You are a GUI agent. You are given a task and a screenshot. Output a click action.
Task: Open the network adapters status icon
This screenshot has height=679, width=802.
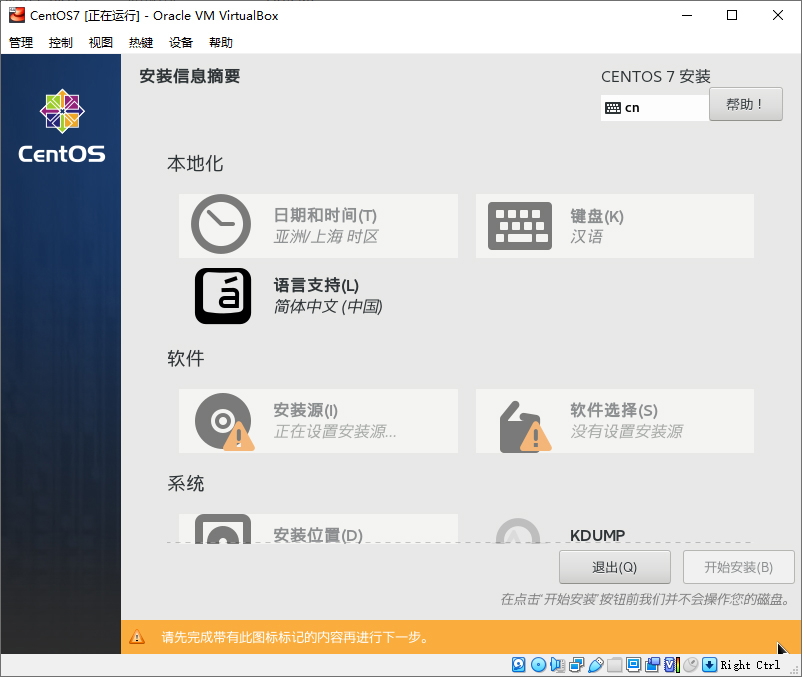pyautogui.click(x=576, y=664)
